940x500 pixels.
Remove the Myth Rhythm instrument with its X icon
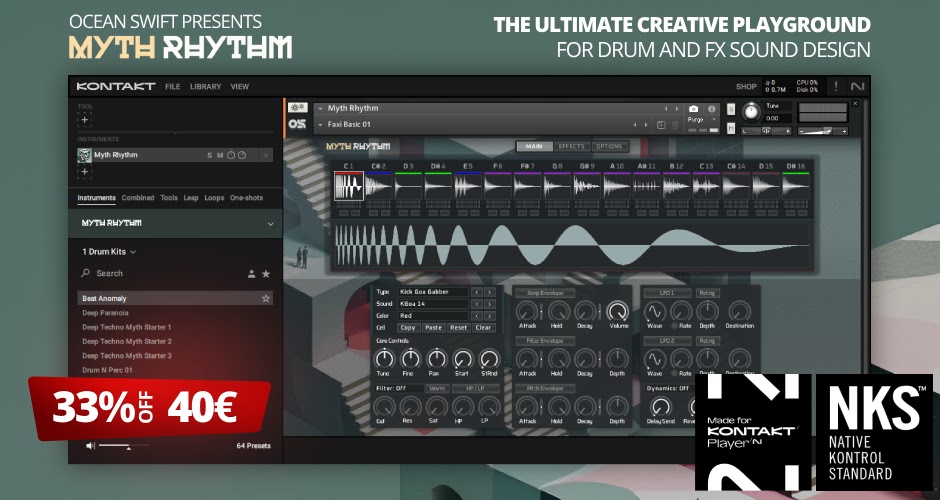point(266,155)
